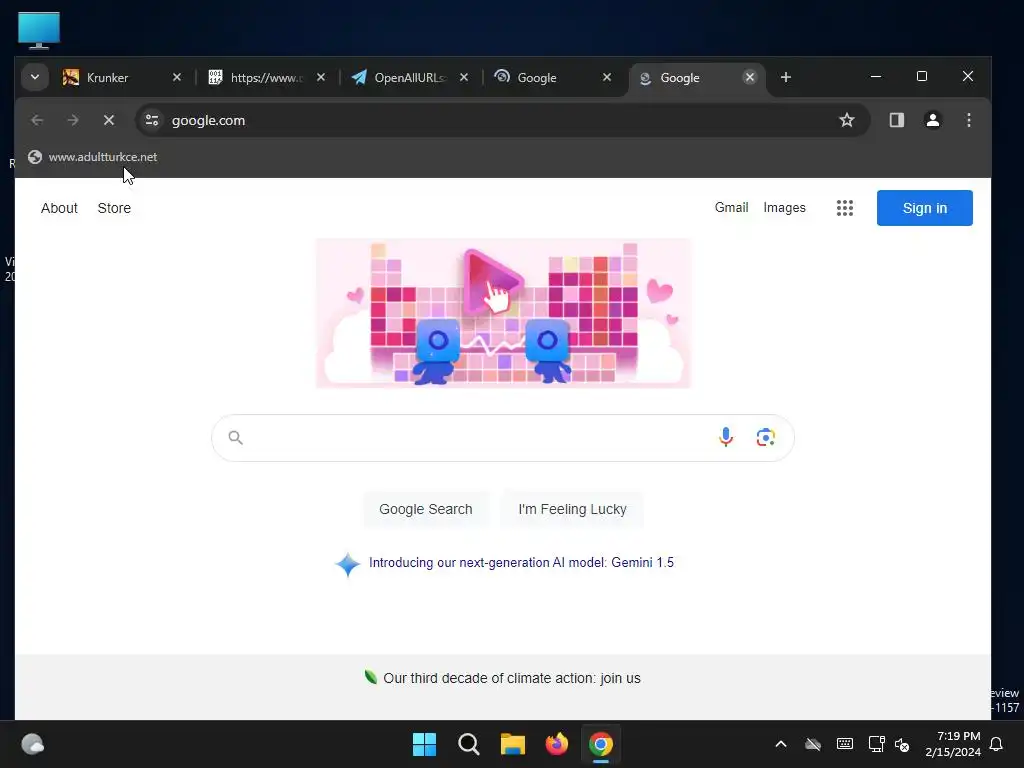Open a new tab with plus button
1024x768 pixels.
pos(786,78)
